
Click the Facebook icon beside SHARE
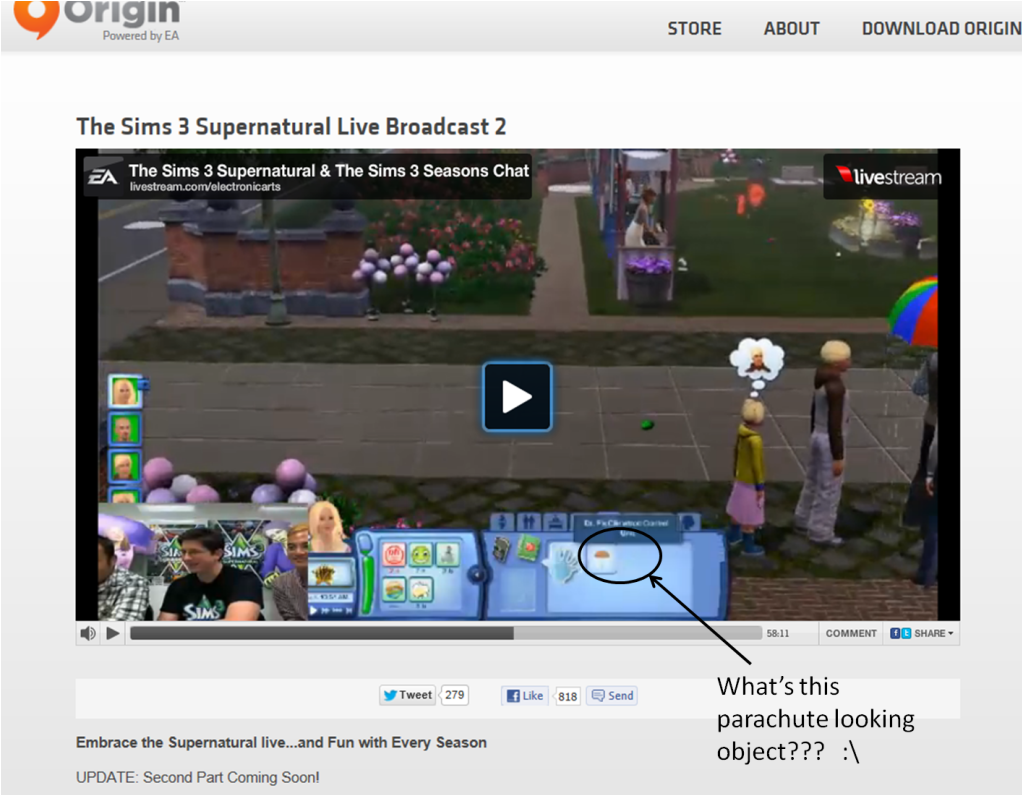coord(895,633)
